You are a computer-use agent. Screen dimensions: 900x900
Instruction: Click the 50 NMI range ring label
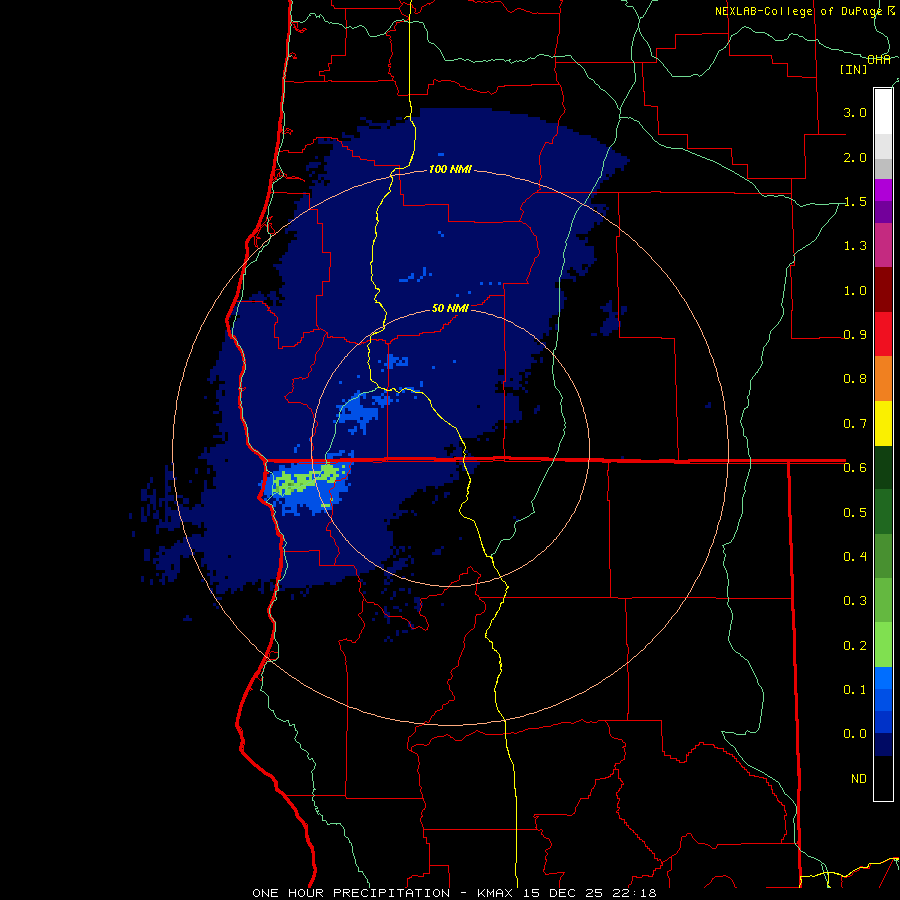point(450,308)
